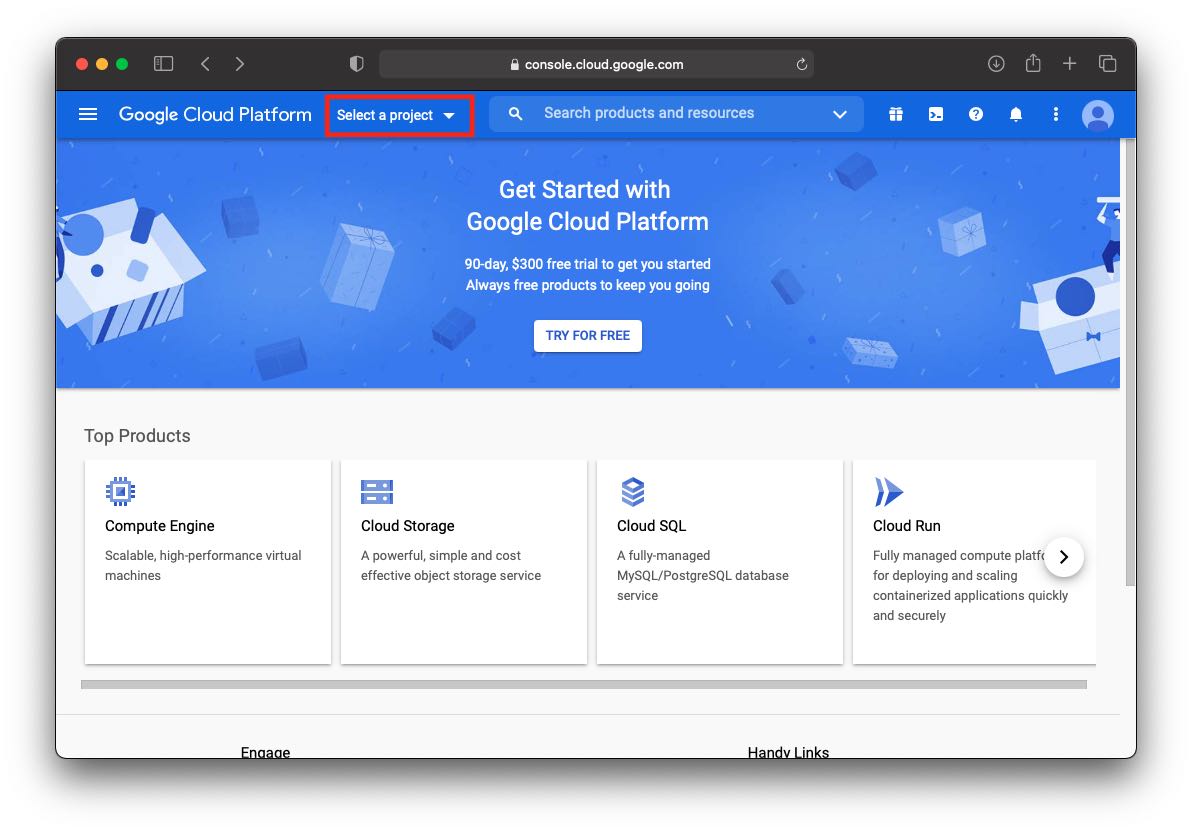The width and height of the screenshot is (1192, 832).
Task: Click the Always free products to keep you going text
Action: click(588, 285)
